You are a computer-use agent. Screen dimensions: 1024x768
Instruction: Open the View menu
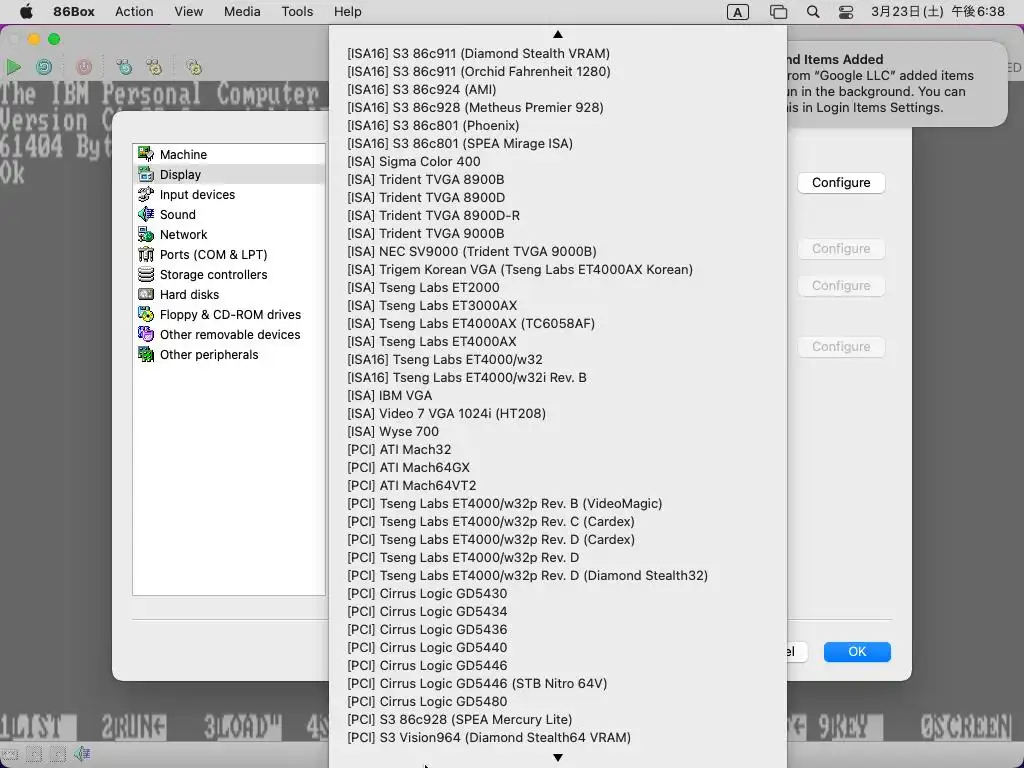click(x=189, y=12)
